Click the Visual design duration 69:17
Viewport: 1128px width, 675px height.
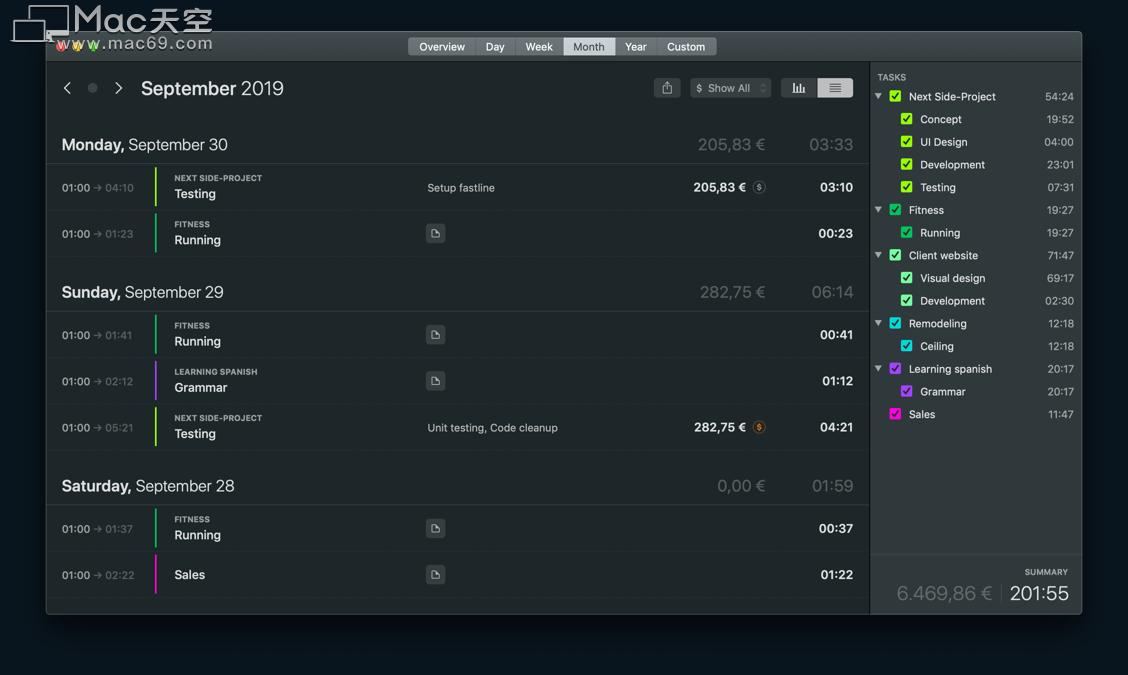click(x=1060, y=278)
